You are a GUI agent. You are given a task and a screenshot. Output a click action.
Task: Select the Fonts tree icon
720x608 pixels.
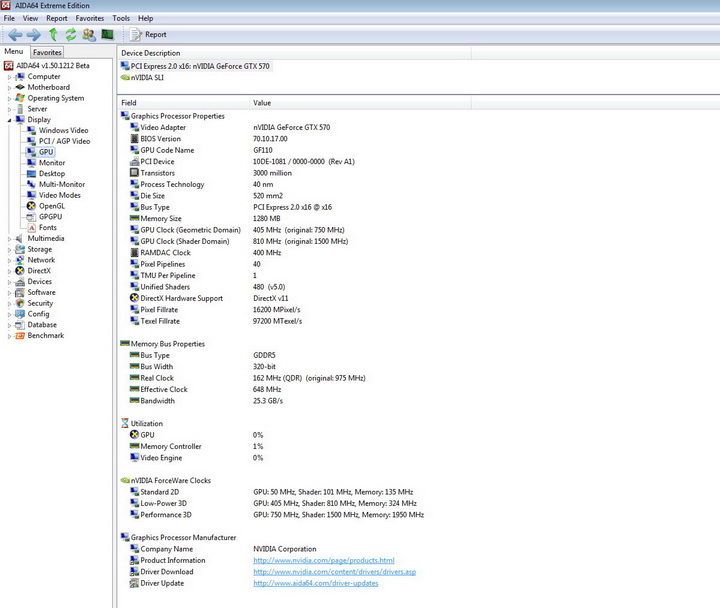(x=31, y=227)
